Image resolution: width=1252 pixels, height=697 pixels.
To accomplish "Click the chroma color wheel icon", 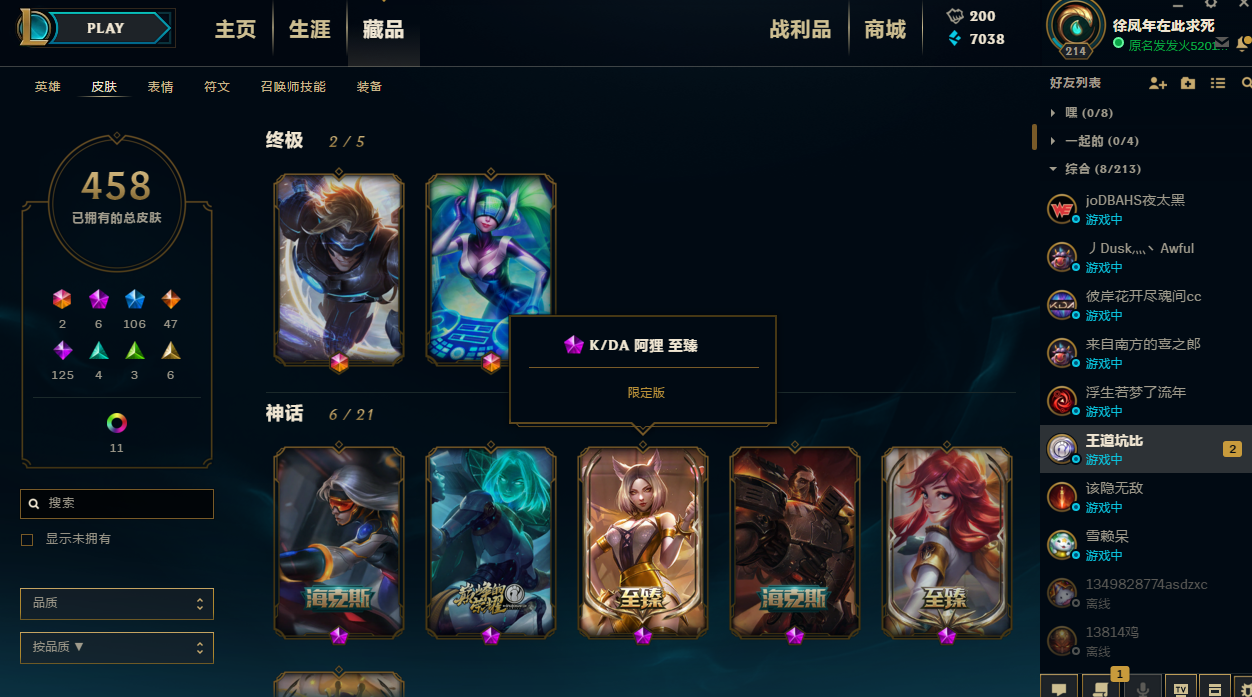I will point(117,423).
